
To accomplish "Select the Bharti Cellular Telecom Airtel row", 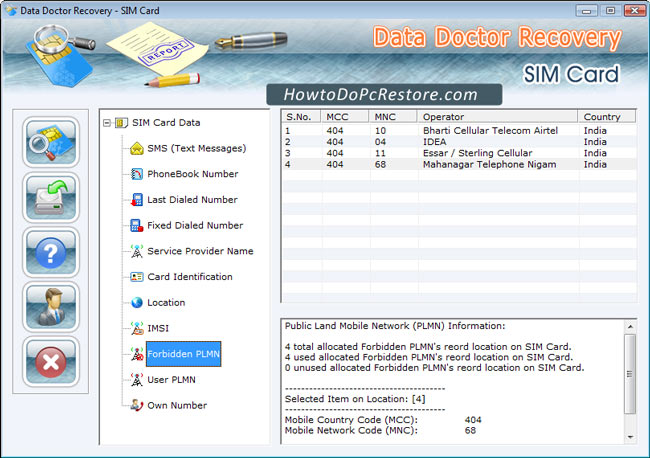I will click(x=459, y=131).
